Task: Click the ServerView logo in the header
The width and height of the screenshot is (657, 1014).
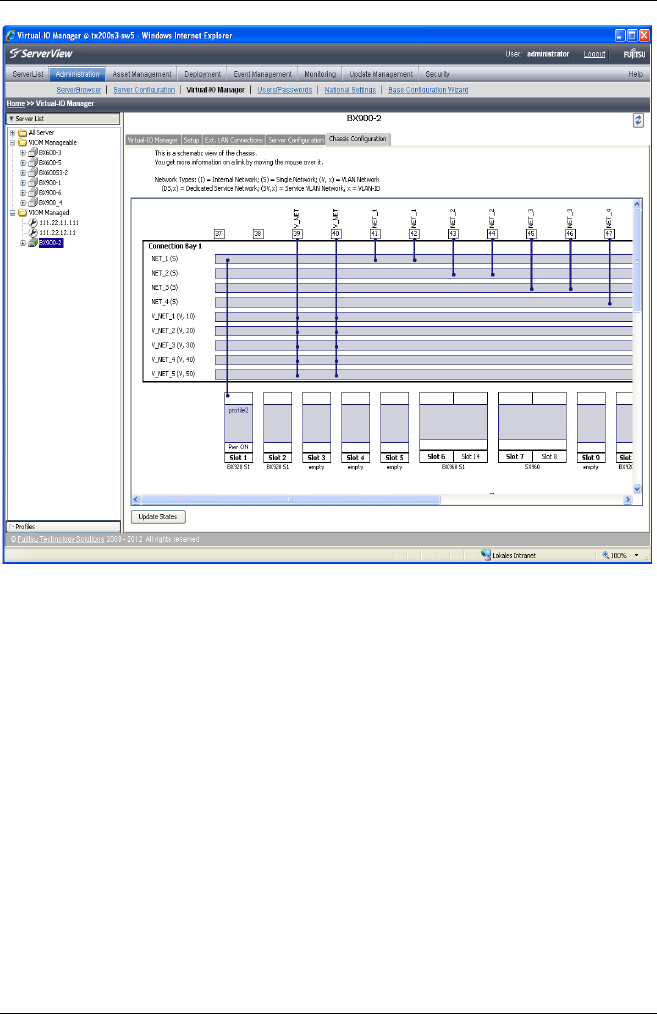Action: pyautogui.click(x=41, y=54)
